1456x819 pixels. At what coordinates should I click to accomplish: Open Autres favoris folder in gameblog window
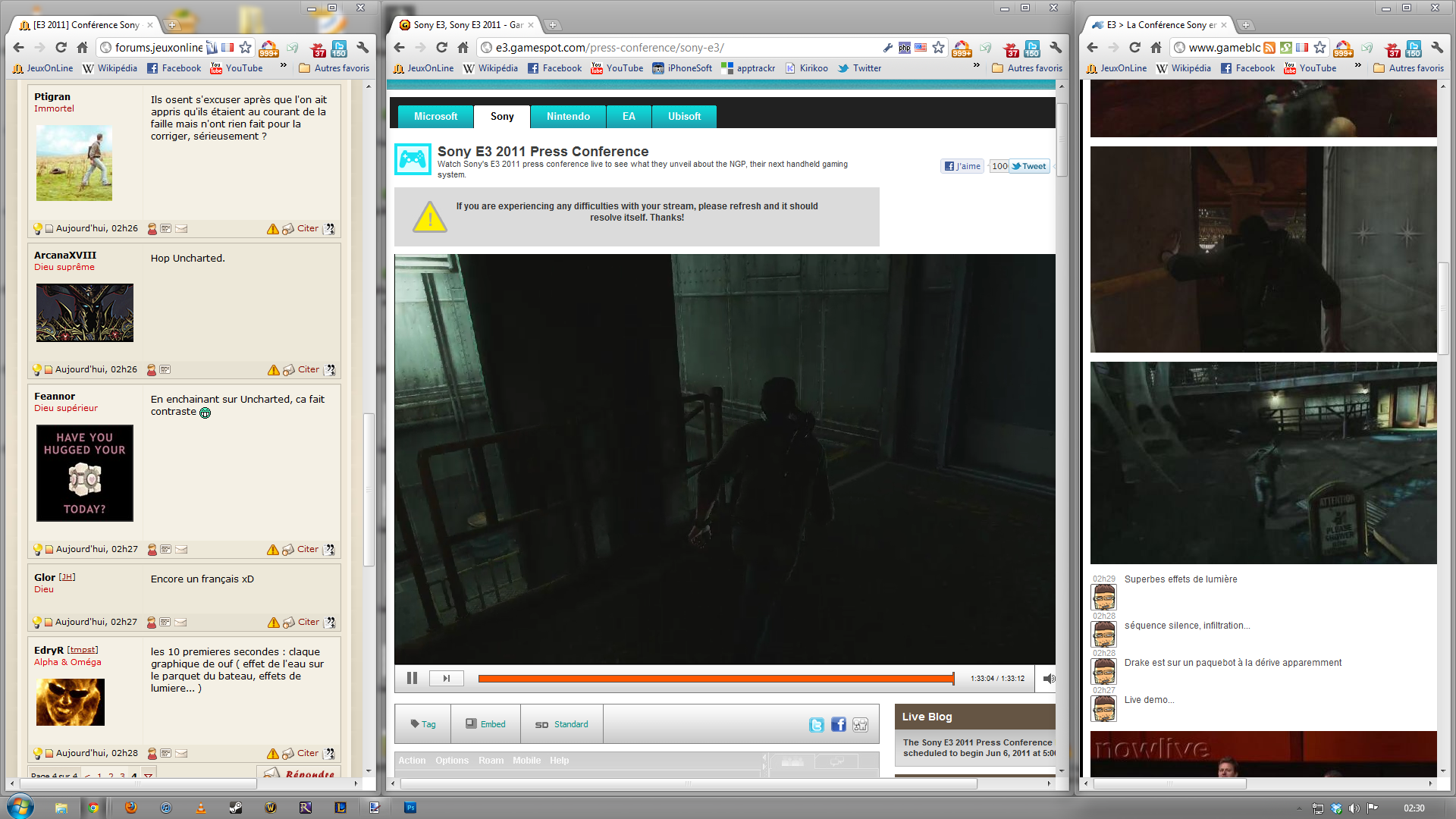click(1408, 68)
